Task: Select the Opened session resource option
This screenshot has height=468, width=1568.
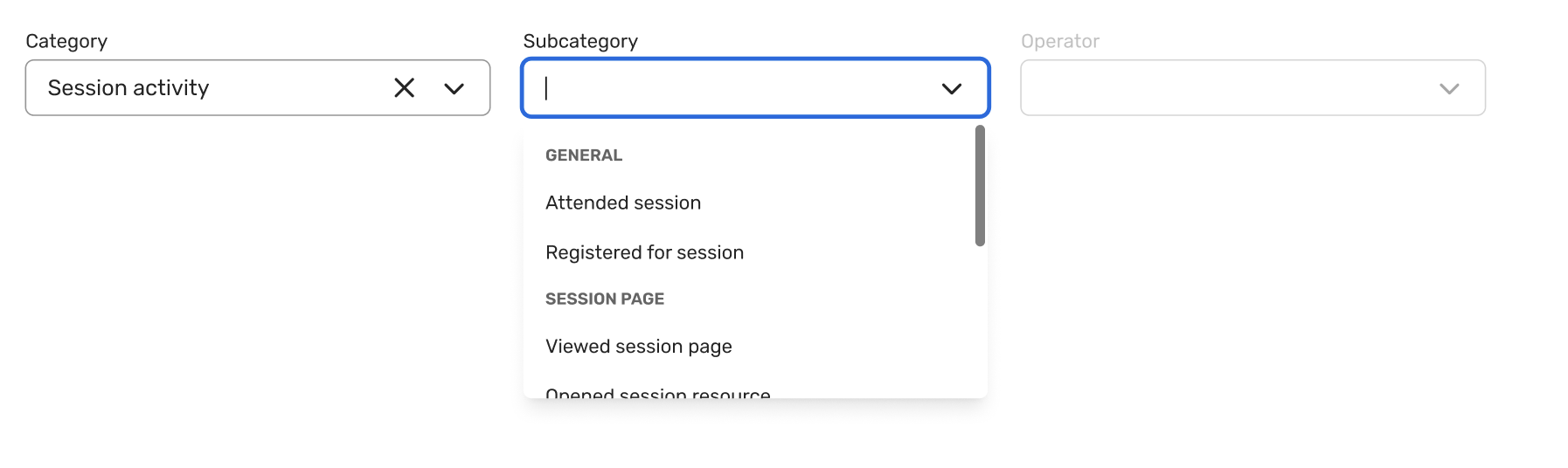Action: [x=657, y=393]
